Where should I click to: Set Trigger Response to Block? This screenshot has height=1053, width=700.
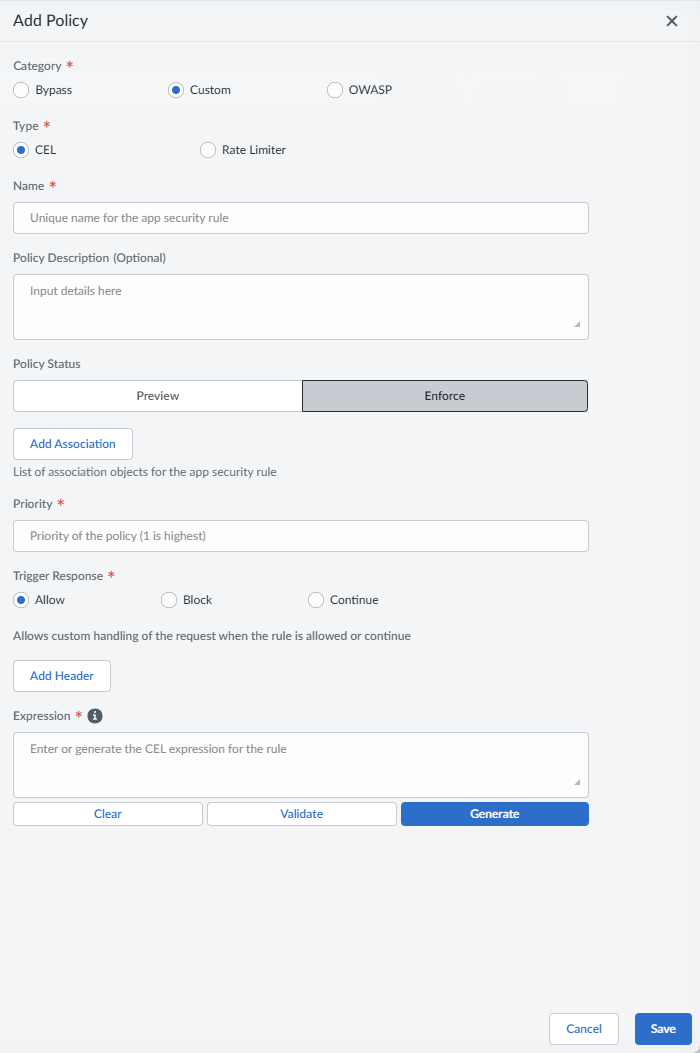(x=169, y=600)
